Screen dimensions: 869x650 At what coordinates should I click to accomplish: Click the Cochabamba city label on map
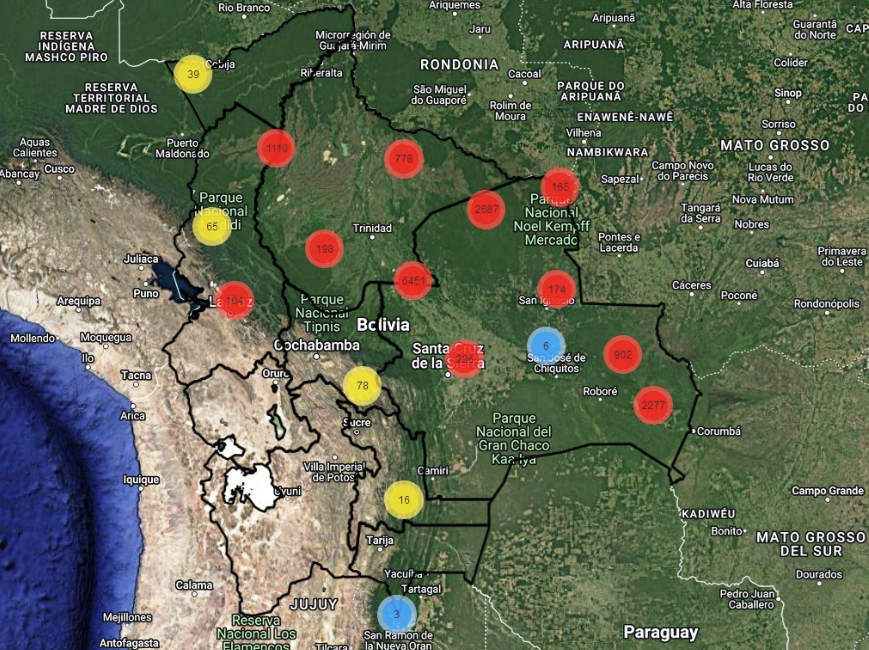(317, 346)
